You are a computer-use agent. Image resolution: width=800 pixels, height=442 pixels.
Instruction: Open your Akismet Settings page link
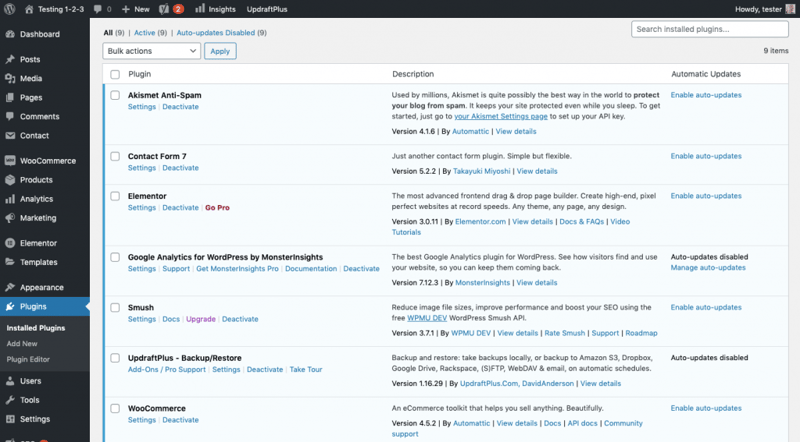[x=501, y=116]
